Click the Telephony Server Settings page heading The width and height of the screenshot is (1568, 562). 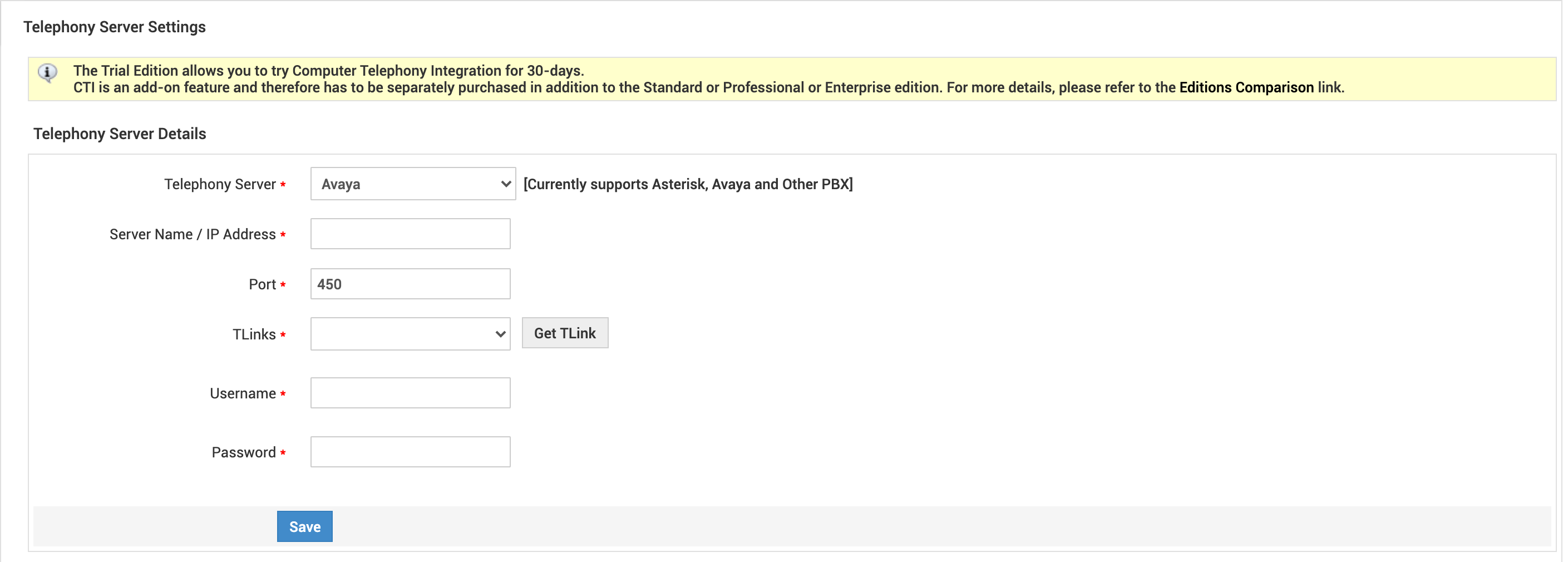coord(115,27)
